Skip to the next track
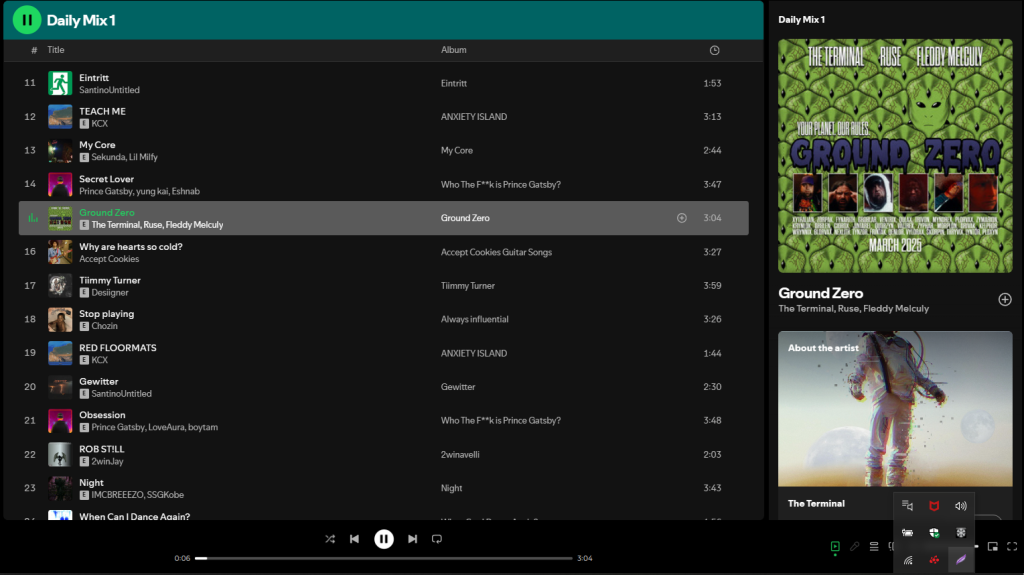The image size is (1024, 575). pyautogui.click(x=413, y=539)
